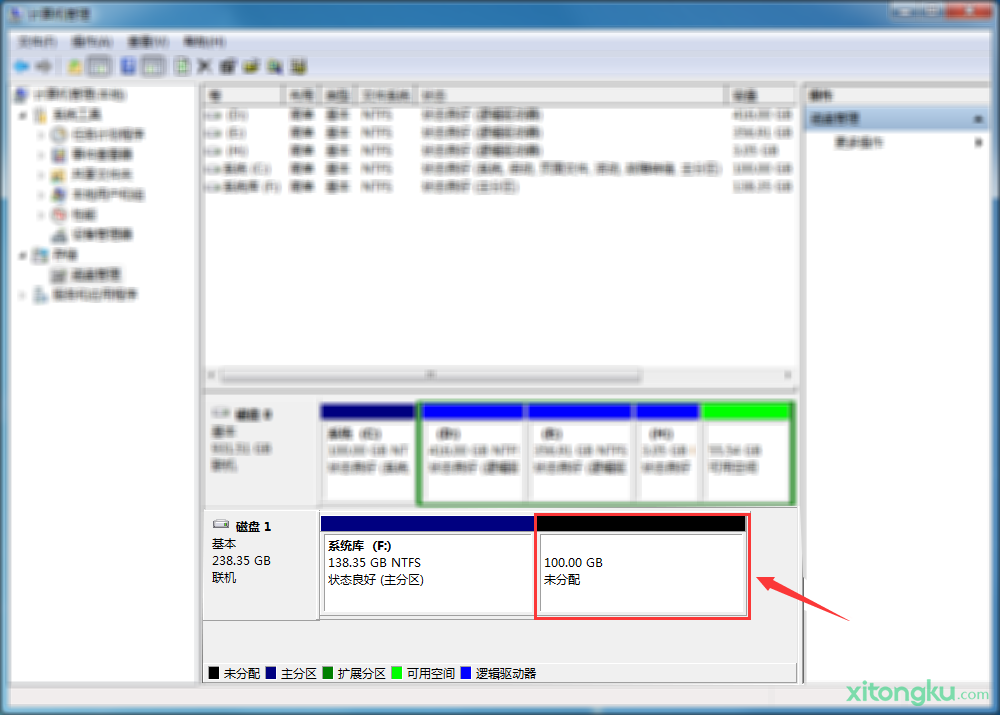
Task: Click the black X delete toolbar icon
Action: point(204,66)
